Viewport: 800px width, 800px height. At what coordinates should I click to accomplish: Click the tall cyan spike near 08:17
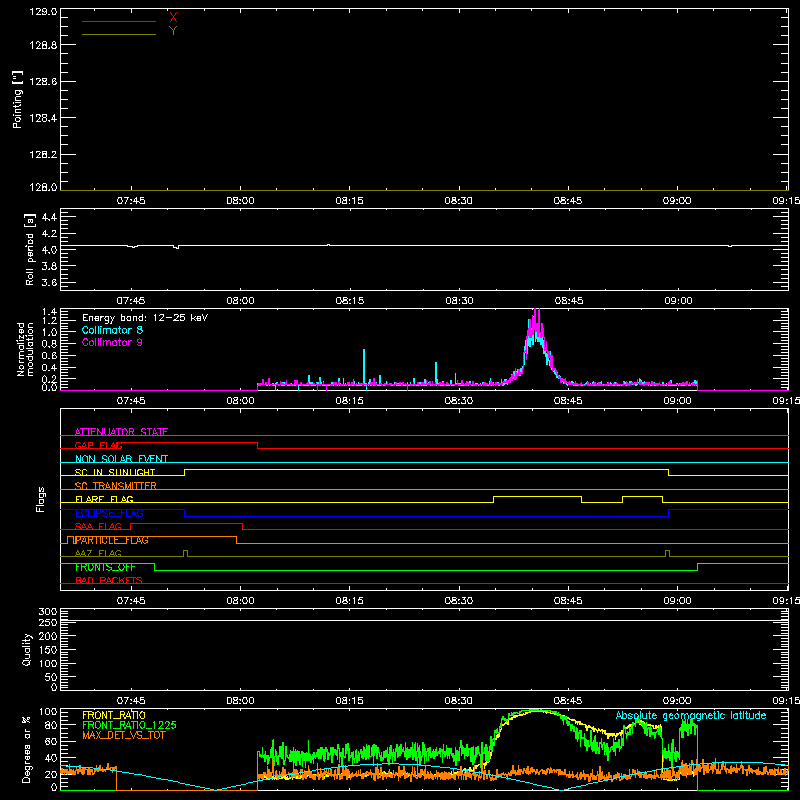coord(364,365)
